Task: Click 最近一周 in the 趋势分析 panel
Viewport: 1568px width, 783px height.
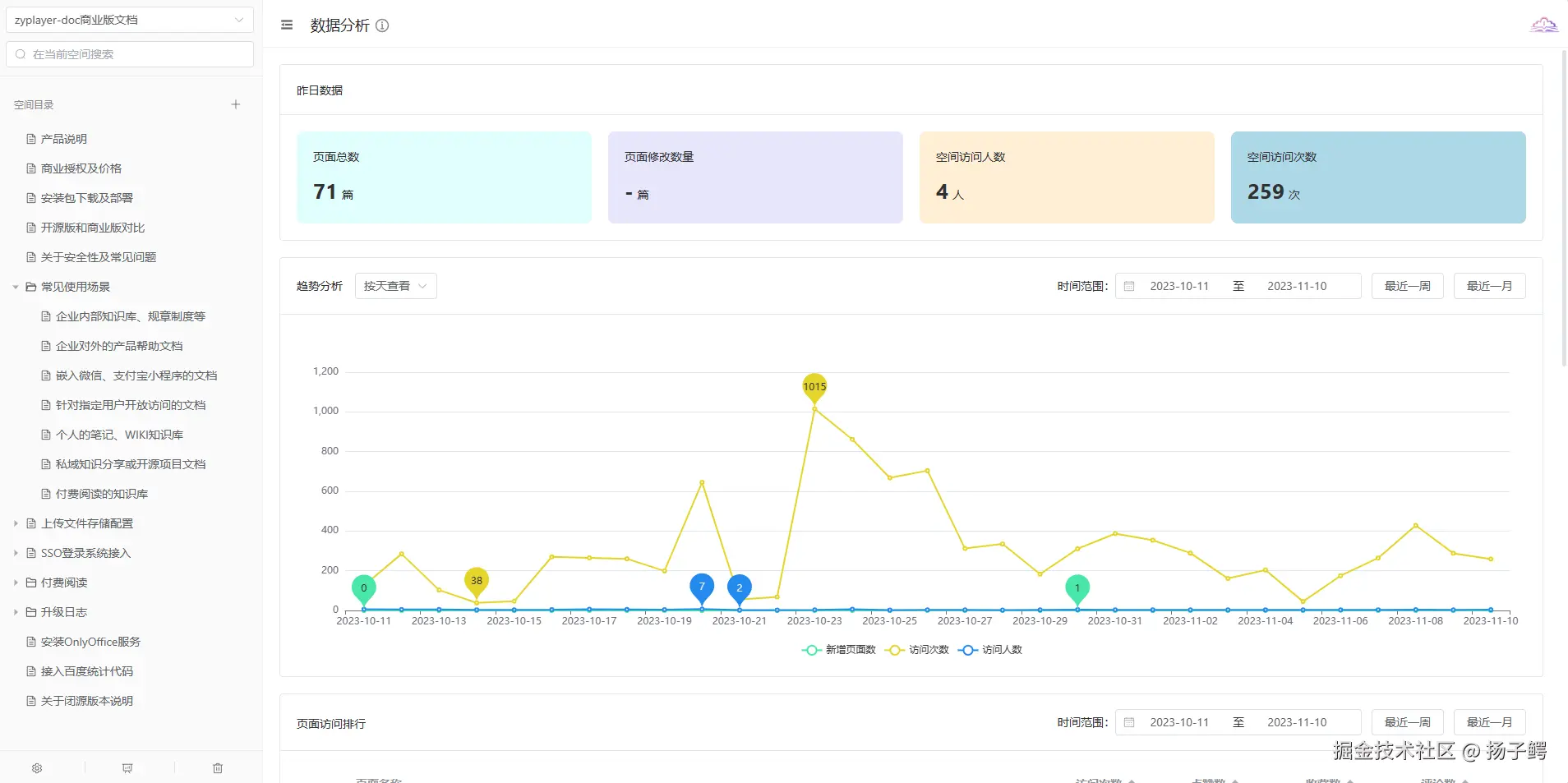Action: [1408, 286]
